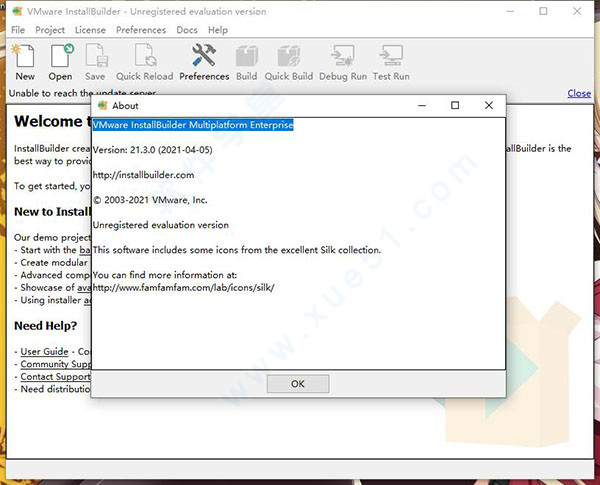Click the Close link on update notice

coord(579,93)
